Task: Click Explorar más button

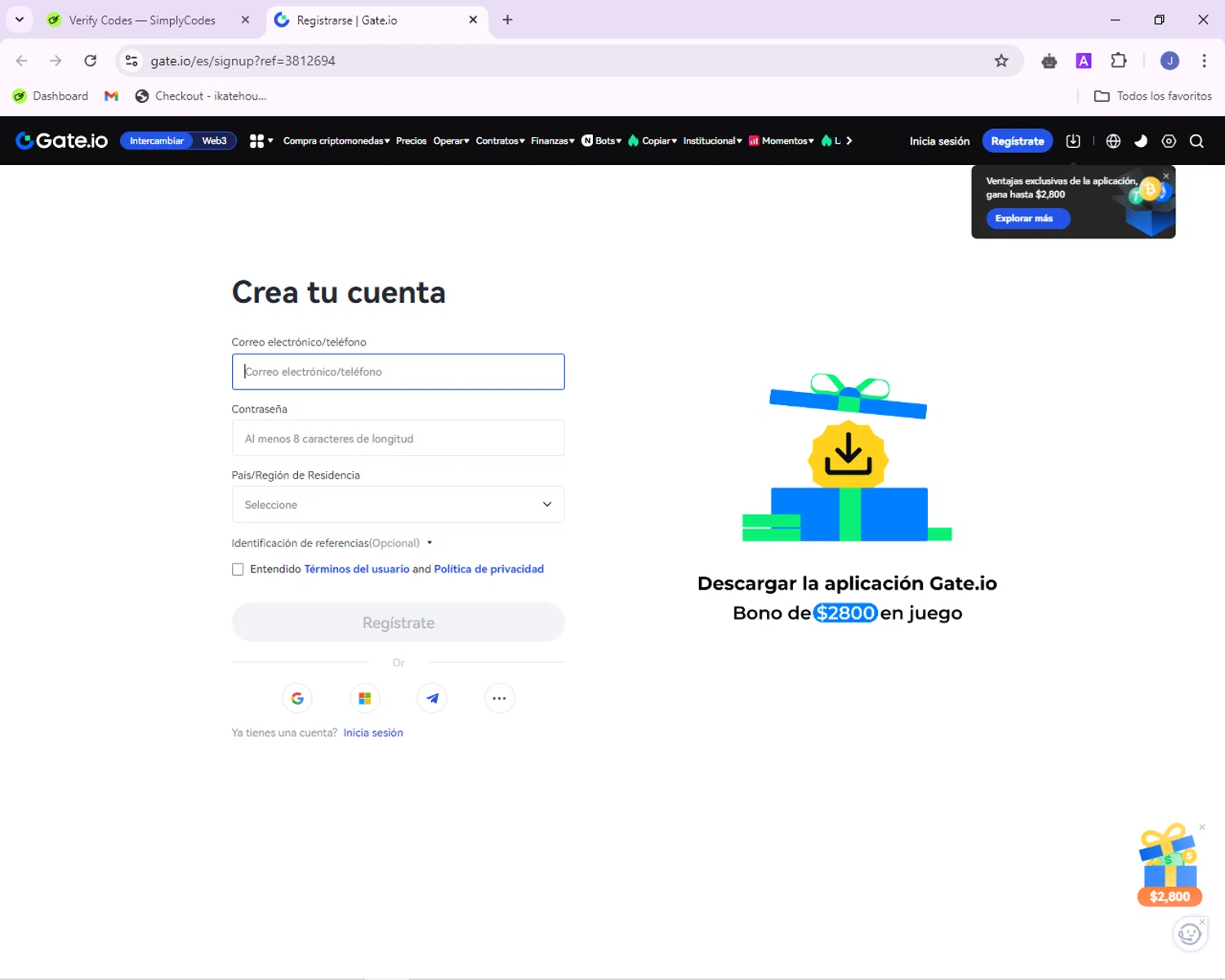Action: [1028, 218]
